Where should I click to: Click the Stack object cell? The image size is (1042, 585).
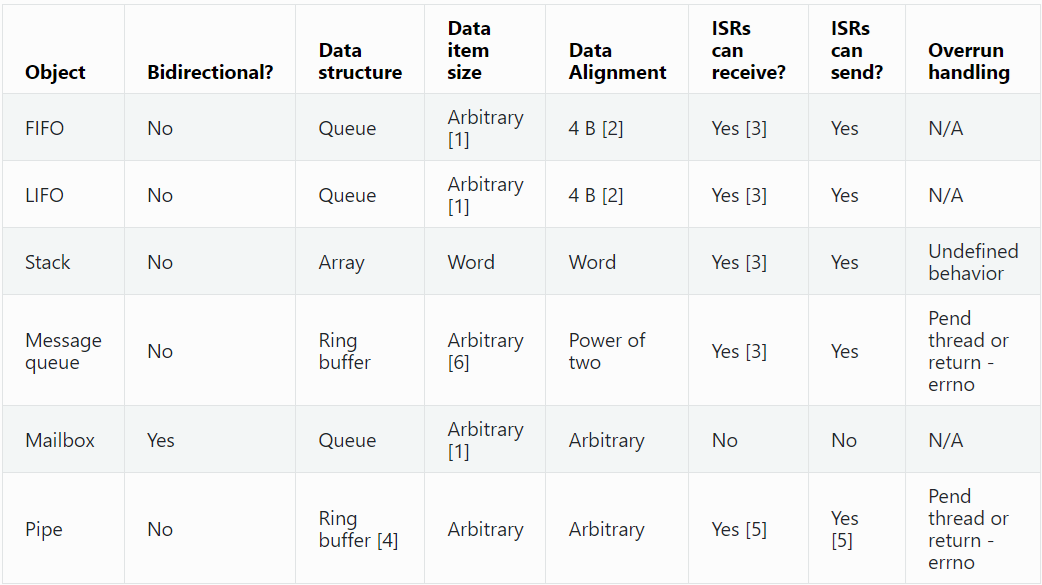coord(48,262)
